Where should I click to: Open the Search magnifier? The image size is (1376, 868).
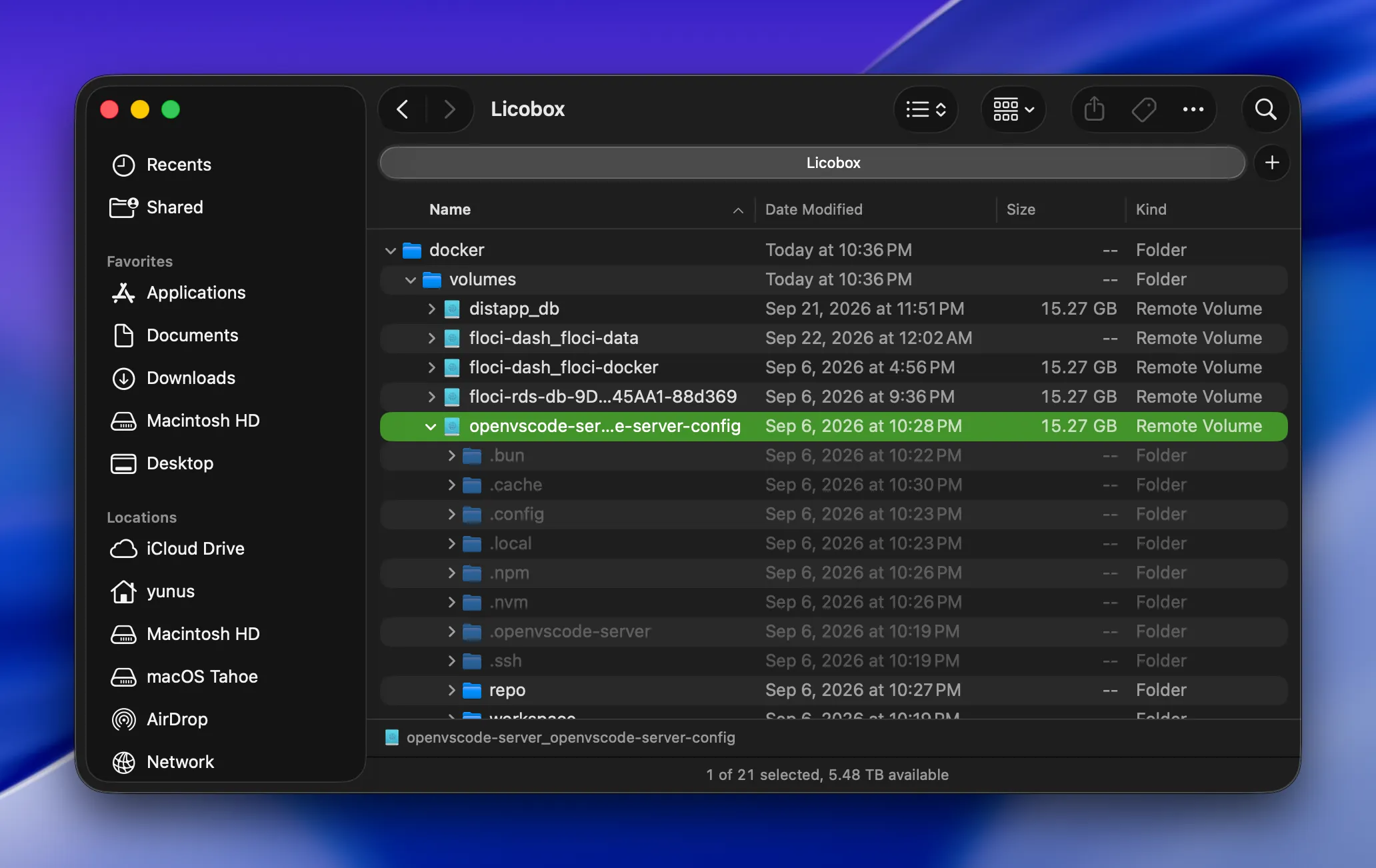(x=1265, y=109)
